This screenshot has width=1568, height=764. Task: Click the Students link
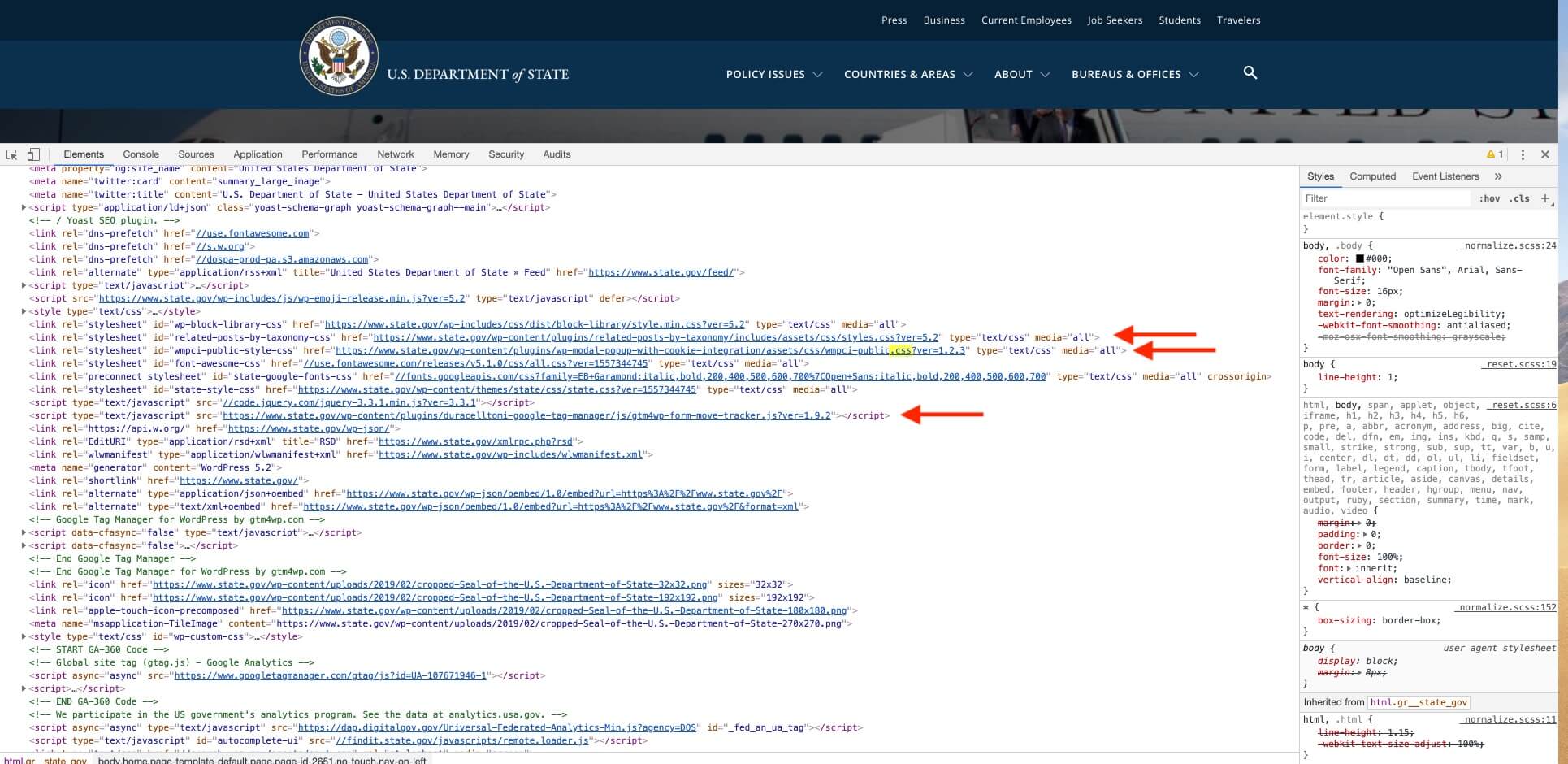point(1180,20)
